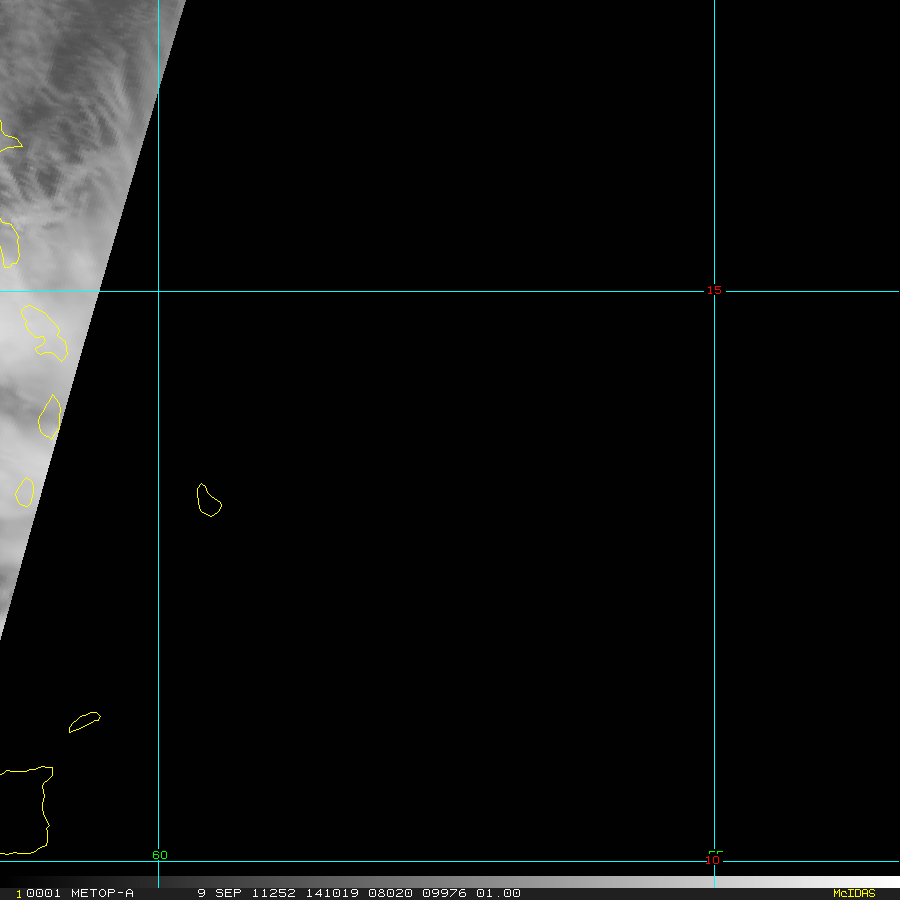Click the green 60 longitude label
Screen dimensions: 900x900
(x=160, y=855)
